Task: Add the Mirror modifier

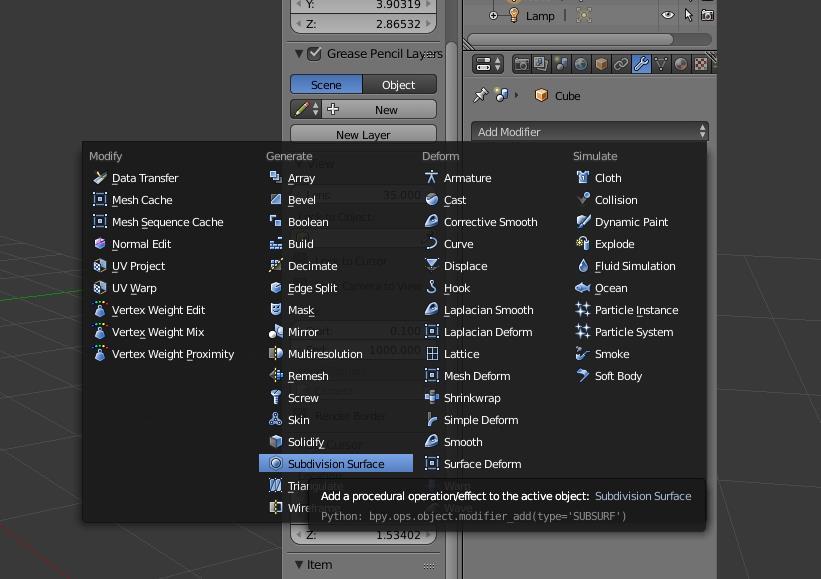Action: click(x=336, y=332)
